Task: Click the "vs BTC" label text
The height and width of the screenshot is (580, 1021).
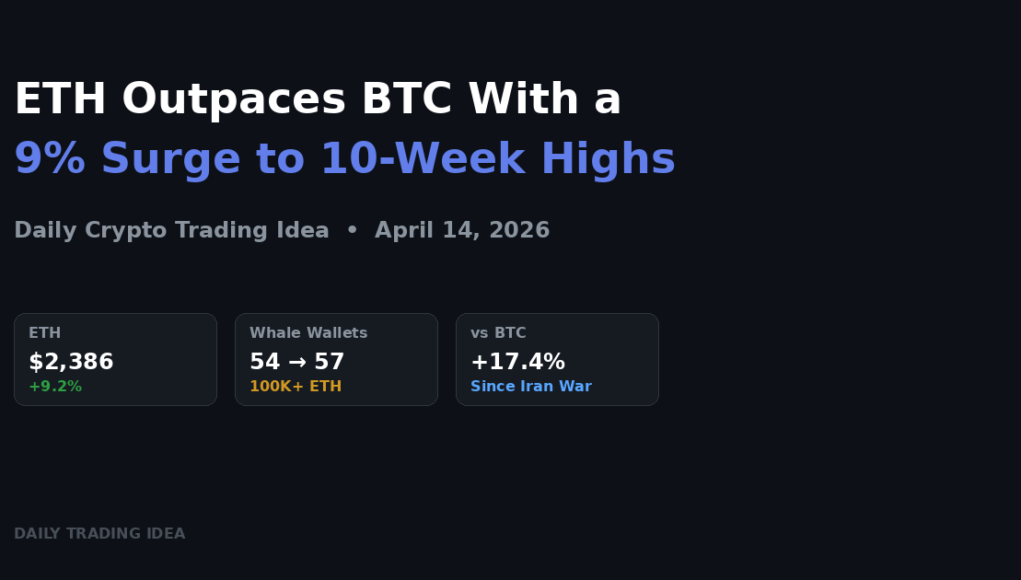Action: [x=498, y=333]
